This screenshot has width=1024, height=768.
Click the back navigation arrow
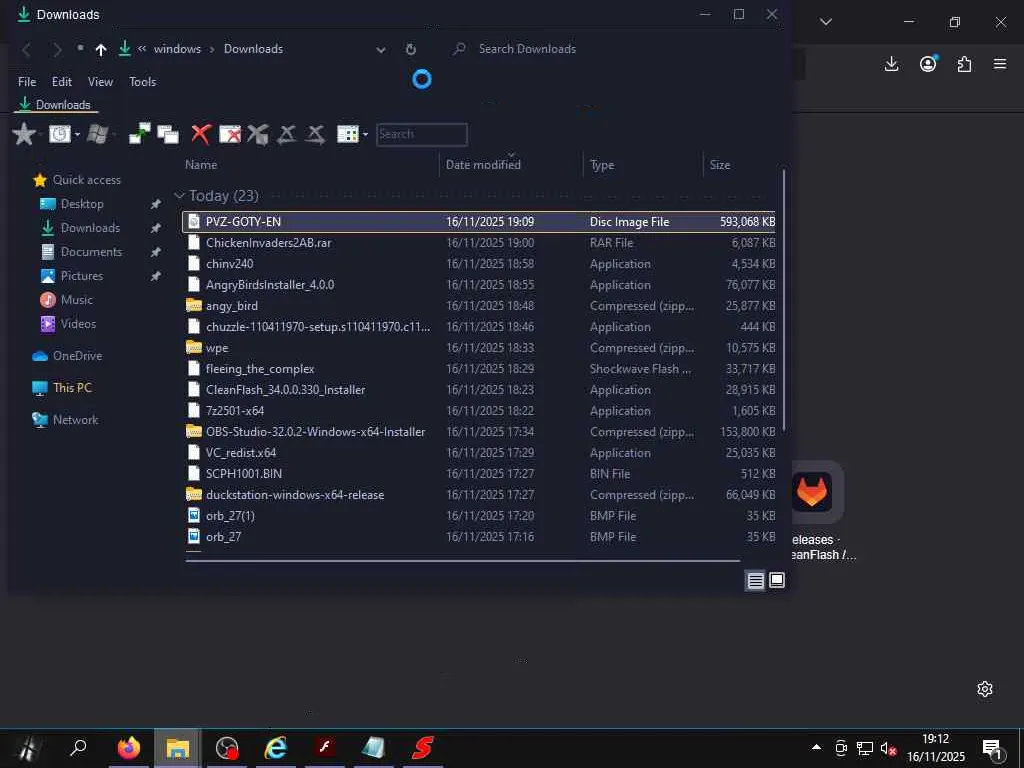click(27, 50)
